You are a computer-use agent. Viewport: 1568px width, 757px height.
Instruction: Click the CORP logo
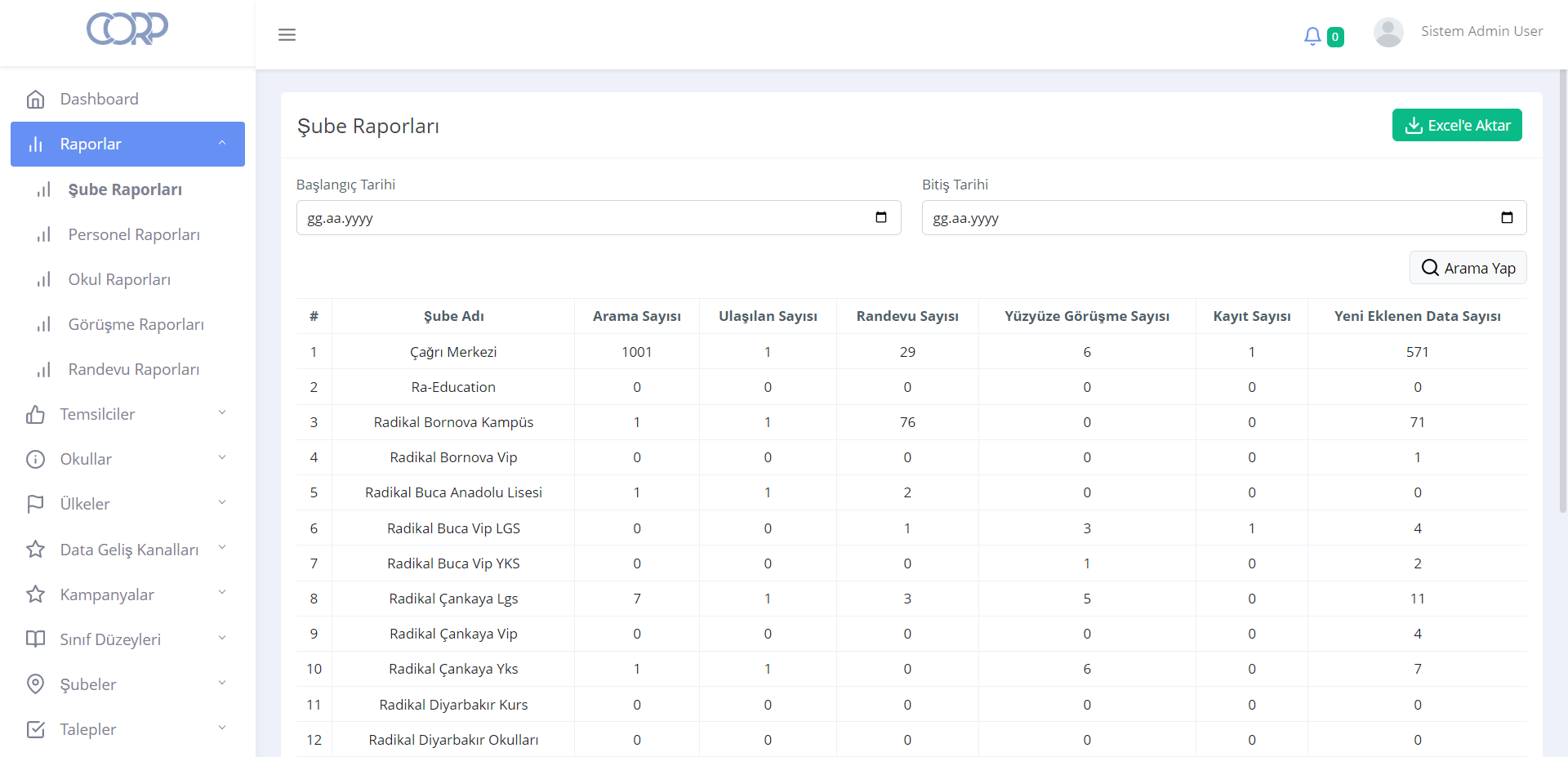click(x=127, y=29)
